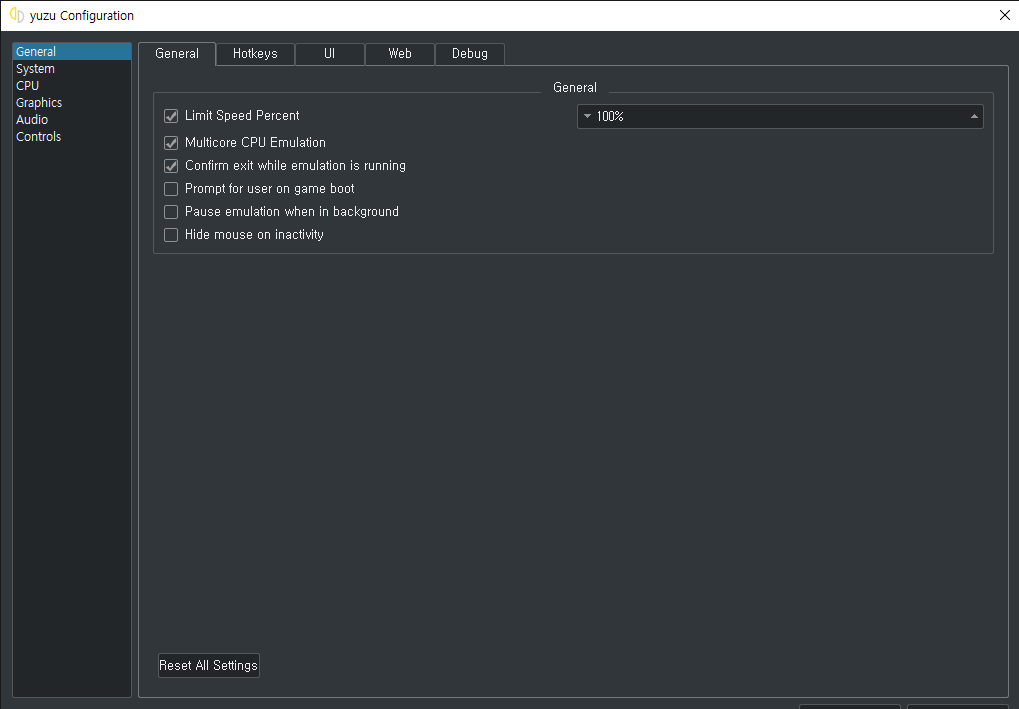Increase speed percent with up arrow
The width and height of the screenshot is (1019, 709).
[974, 116]
